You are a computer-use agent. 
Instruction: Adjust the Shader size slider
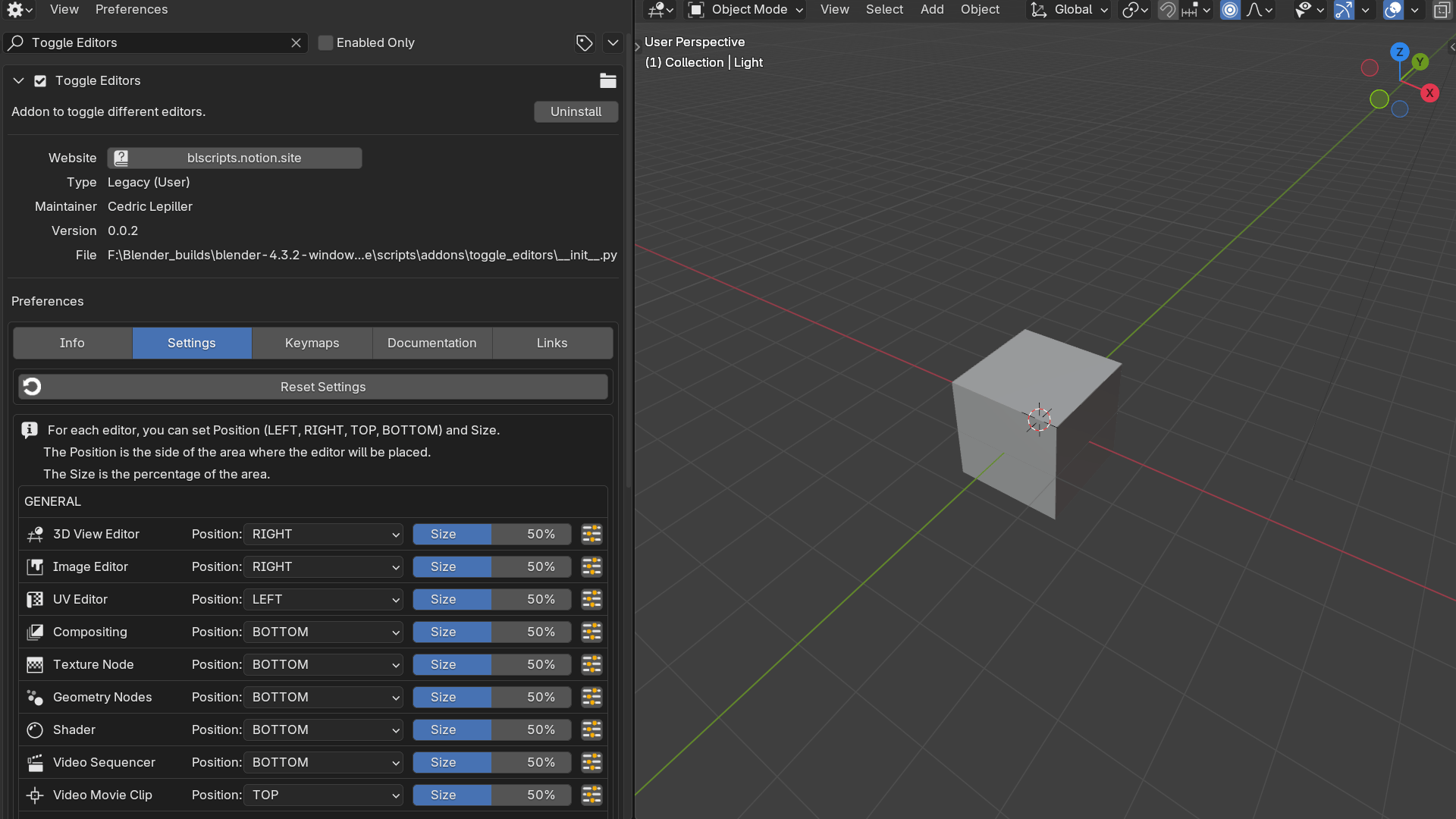tap(492, 730)
